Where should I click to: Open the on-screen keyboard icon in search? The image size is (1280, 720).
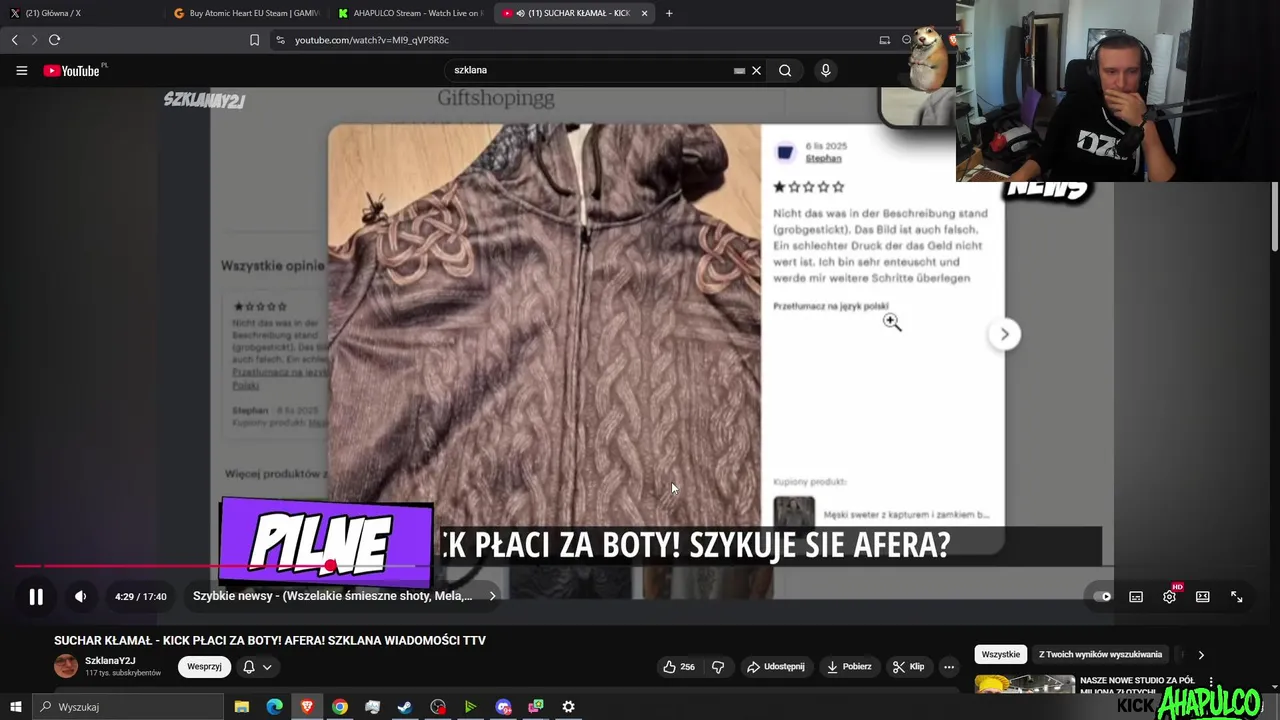click(x=739, y=71)
